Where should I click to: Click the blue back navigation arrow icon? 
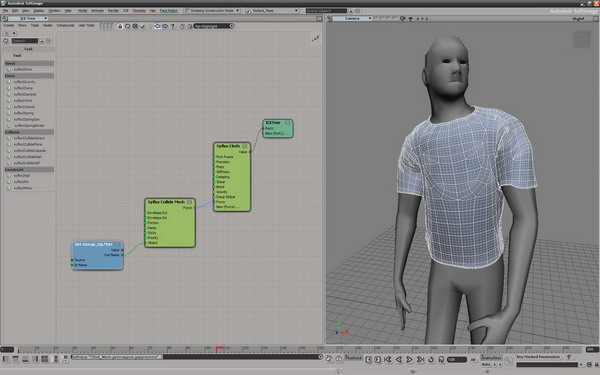pos(157,26)
